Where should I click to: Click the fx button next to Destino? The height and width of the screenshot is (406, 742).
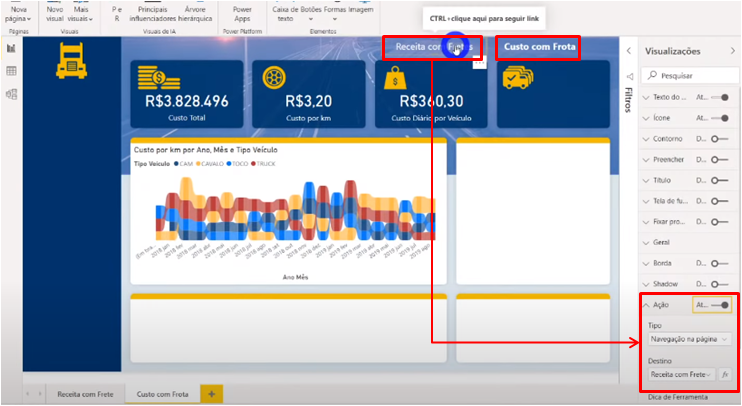(x=725, y=374)
